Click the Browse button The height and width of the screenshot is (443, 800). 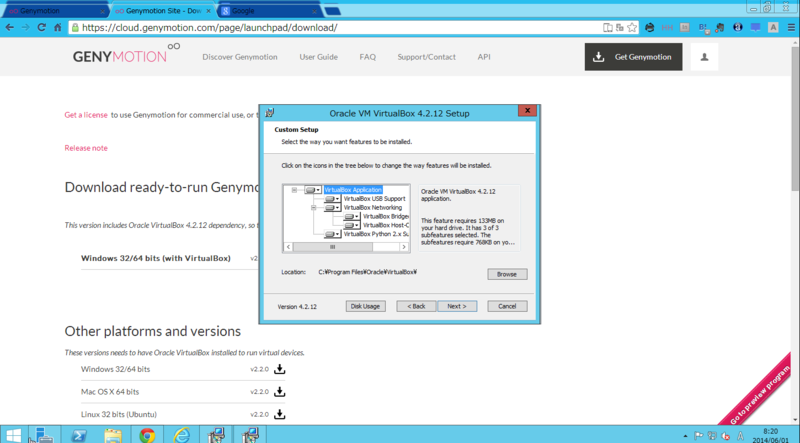point(507,274)
